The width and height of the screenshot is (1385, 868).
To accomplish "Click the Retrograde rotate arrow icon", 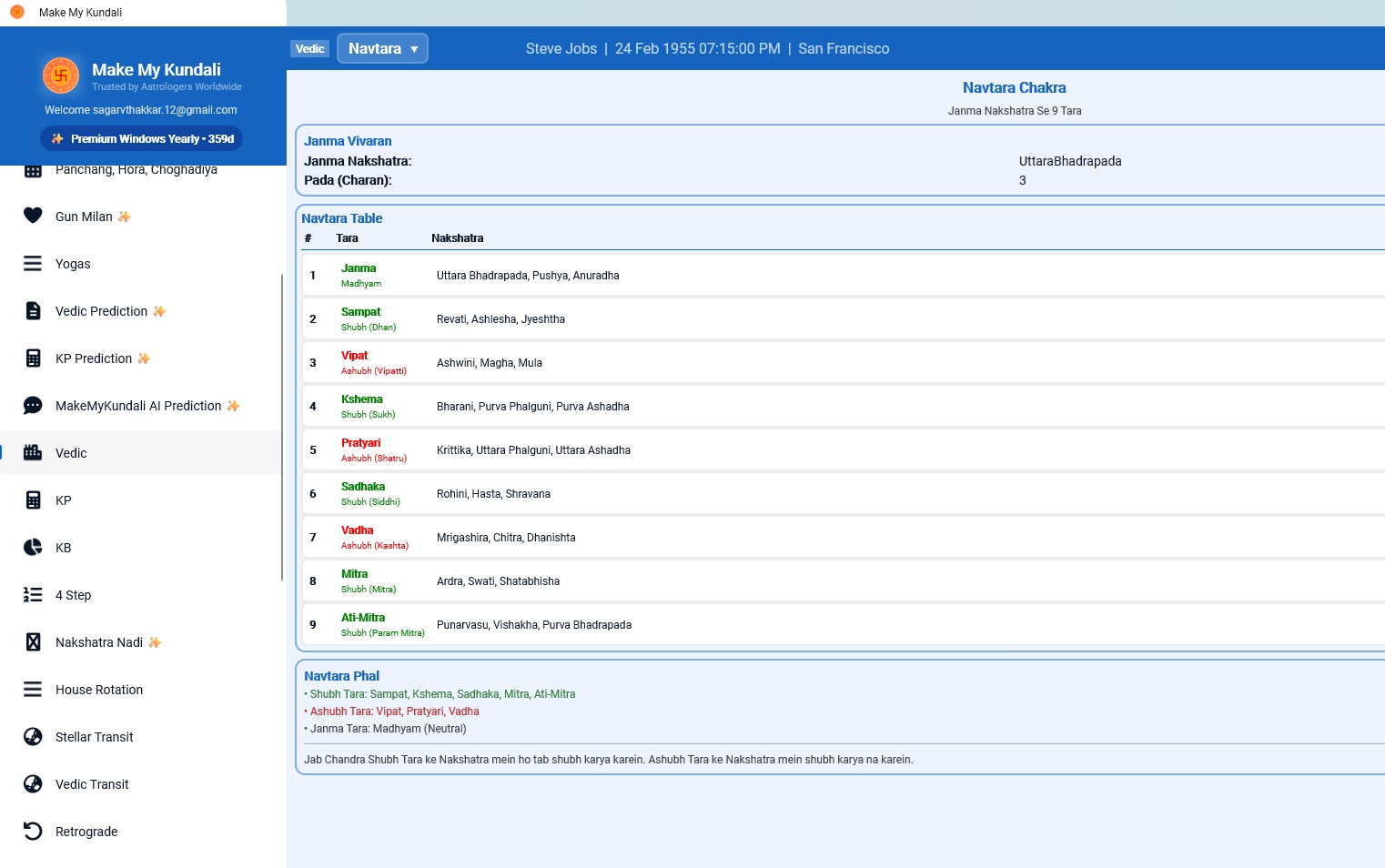I will pos(33,831).
